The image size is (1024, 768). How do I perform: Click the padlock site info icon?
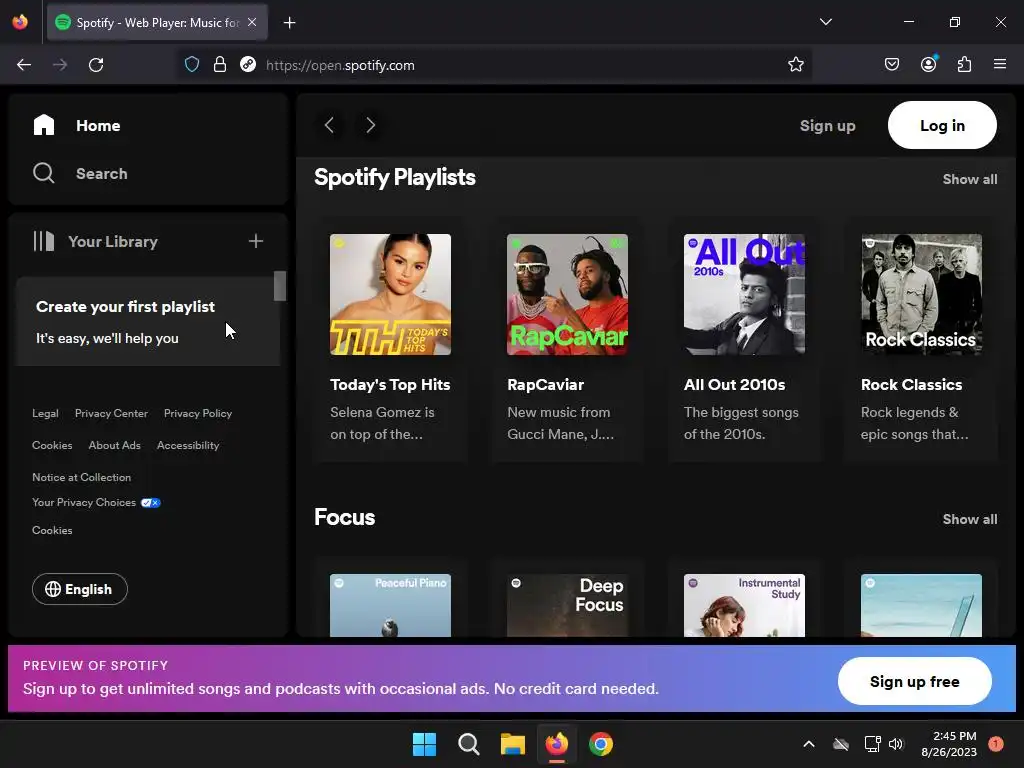(220, 65)
